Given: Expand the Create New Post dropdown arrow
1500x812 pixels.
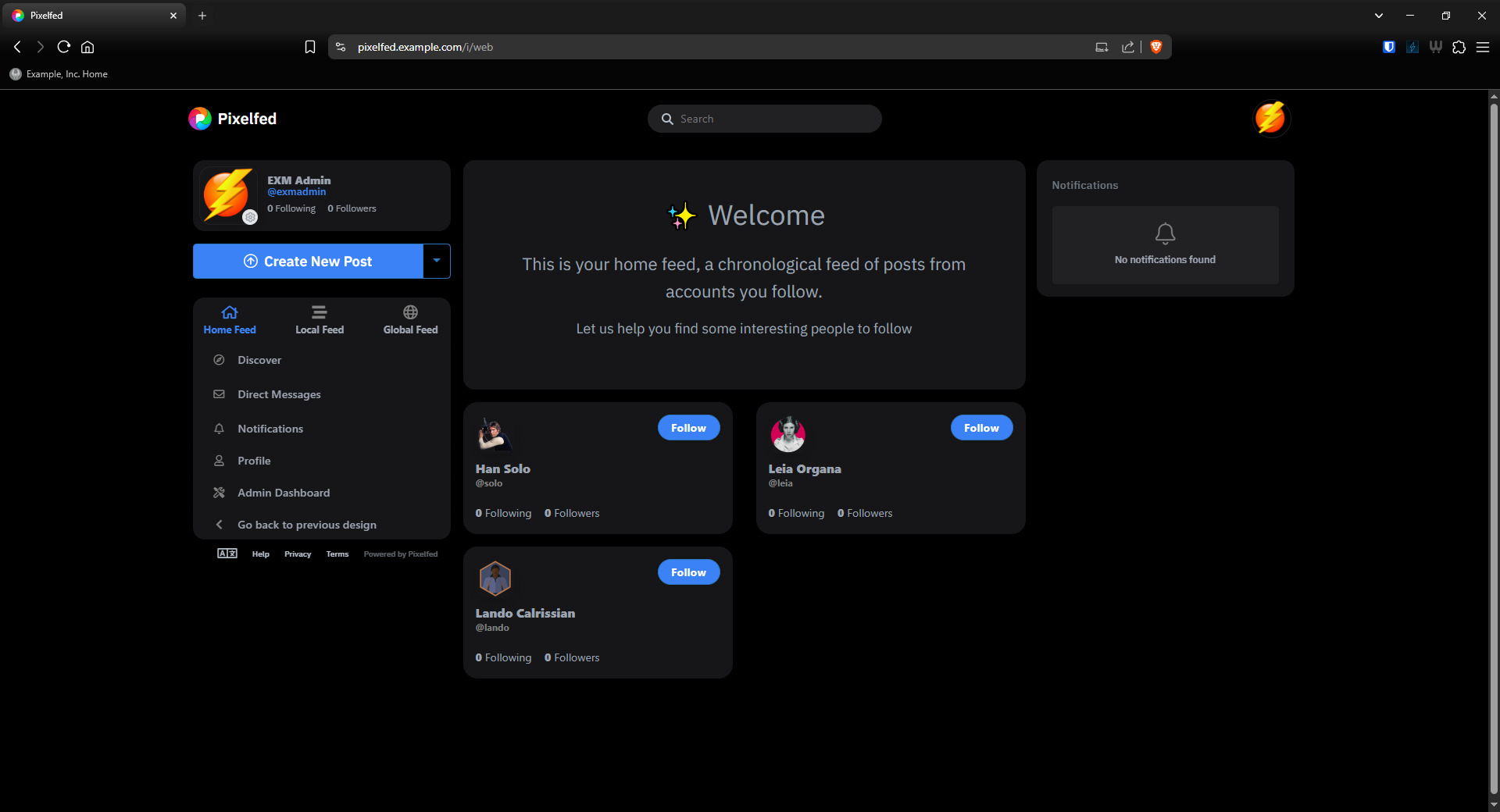Looking at the screenshot, I should (437, 261).
